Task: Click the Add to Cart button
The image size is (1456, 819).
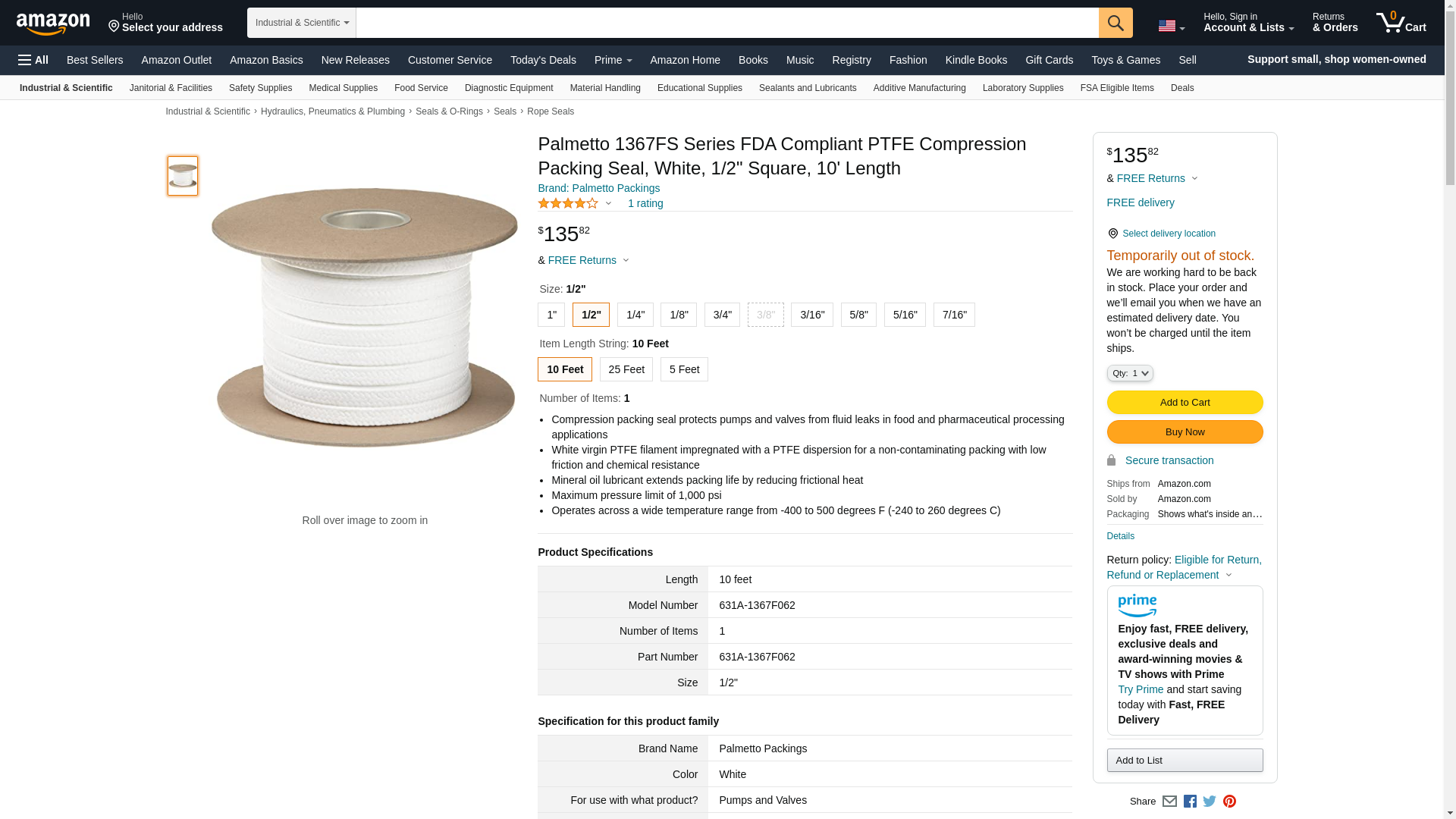Action: (x=1185, y=403)
